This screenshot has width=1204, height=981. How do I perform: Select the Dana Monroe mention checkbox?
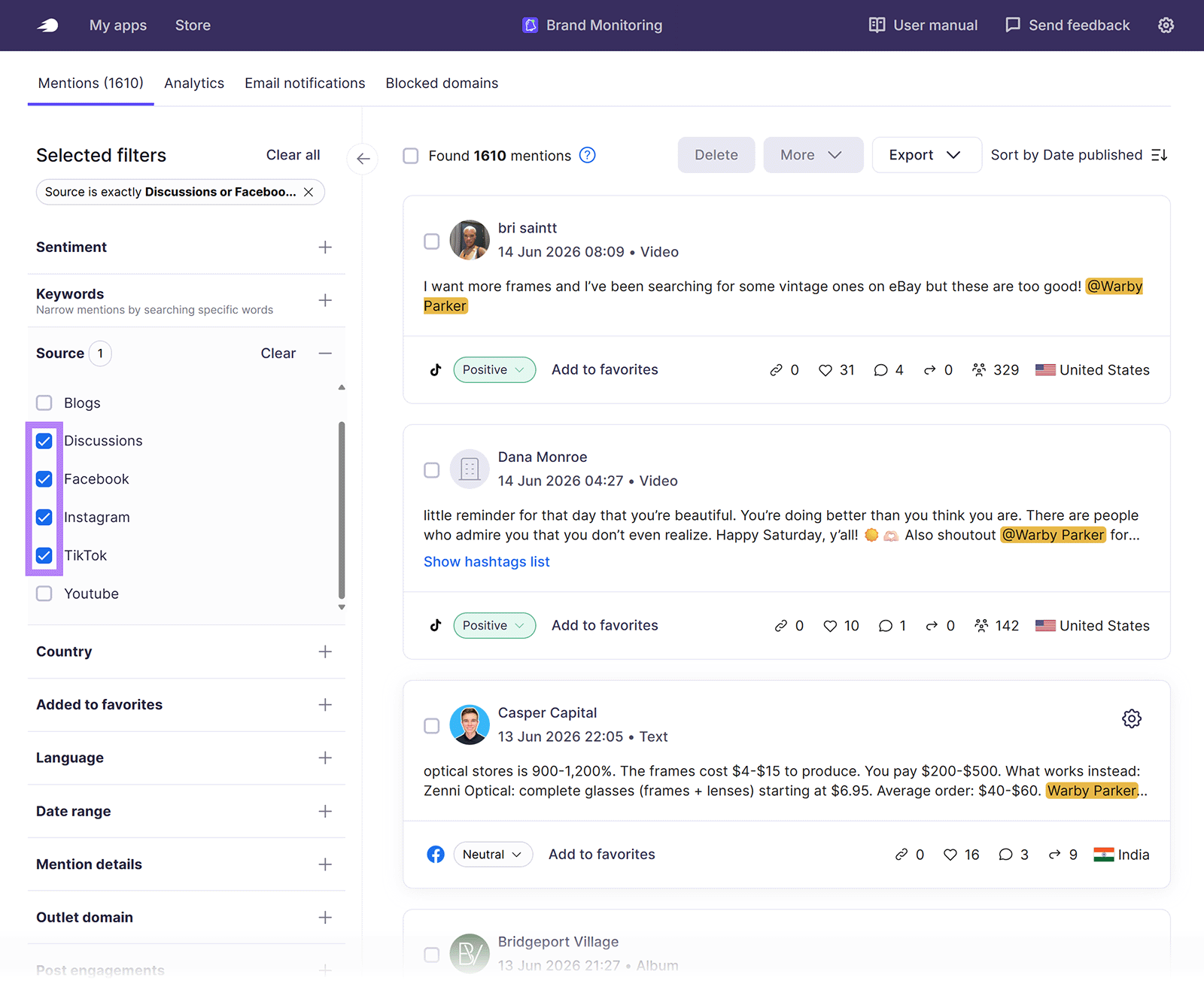pyautogui.click(x=431, y=470)
